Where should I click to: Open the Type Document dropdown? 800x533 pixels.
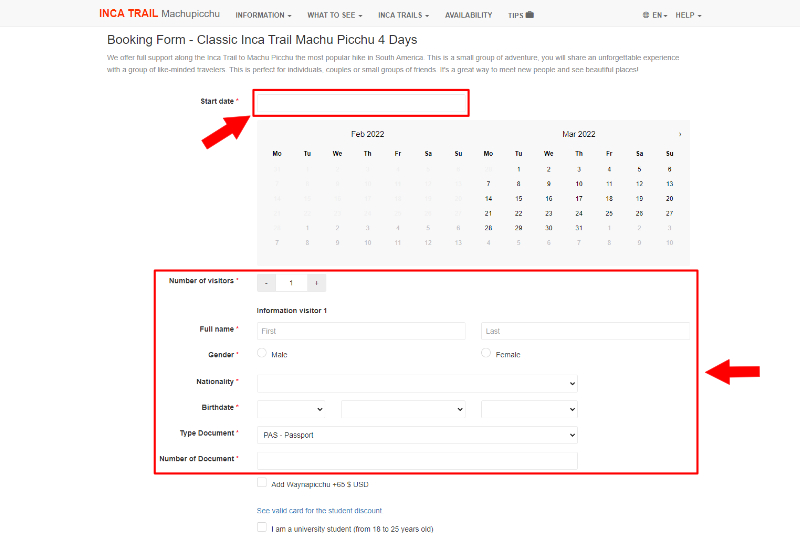(x=417, y=435)
